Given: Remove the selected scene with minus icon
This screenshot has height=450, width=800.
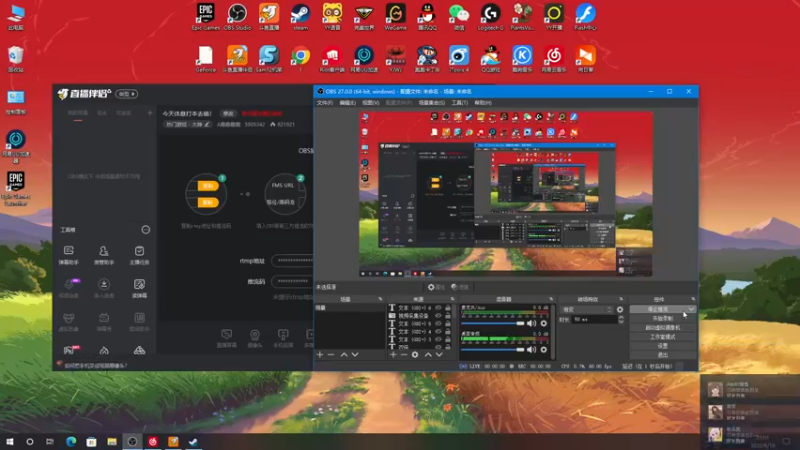Looking at the screenshot, I should click(x=331, y=355).
